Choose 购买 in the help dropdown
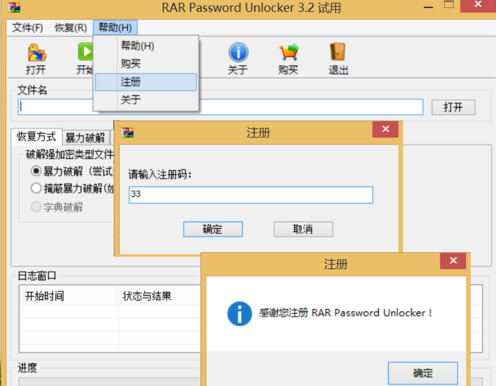This screenshot has height=386, width=496. (x=146, y=63)
